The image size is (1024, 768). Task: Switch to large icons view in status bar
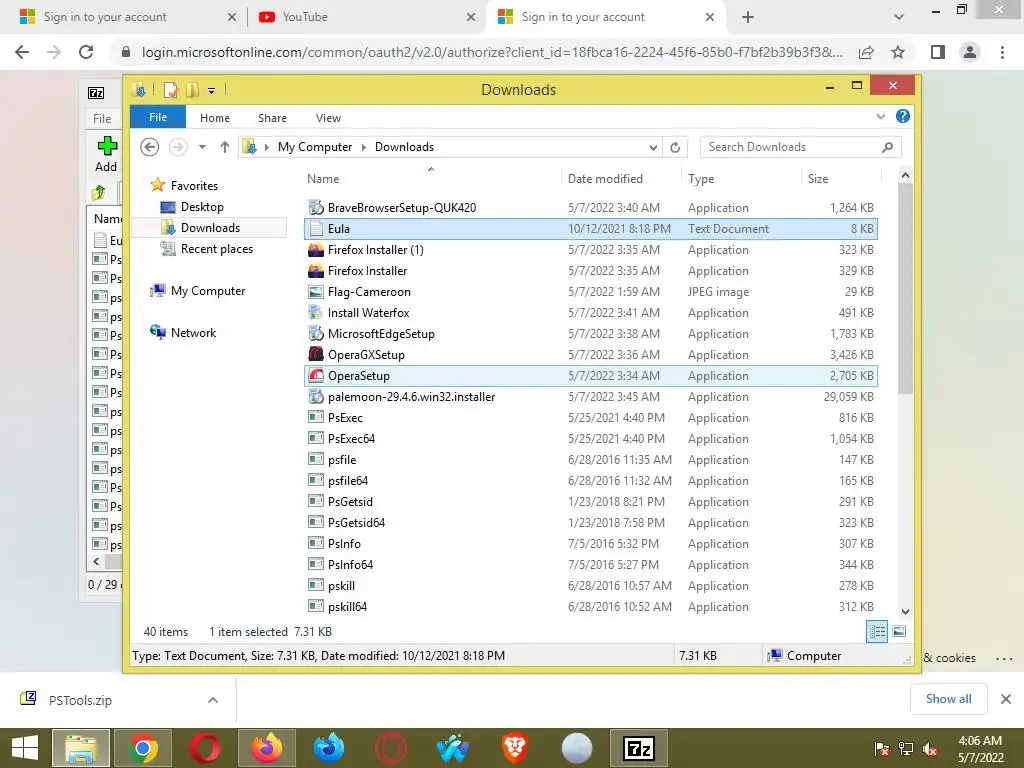(x=899, y=631)
